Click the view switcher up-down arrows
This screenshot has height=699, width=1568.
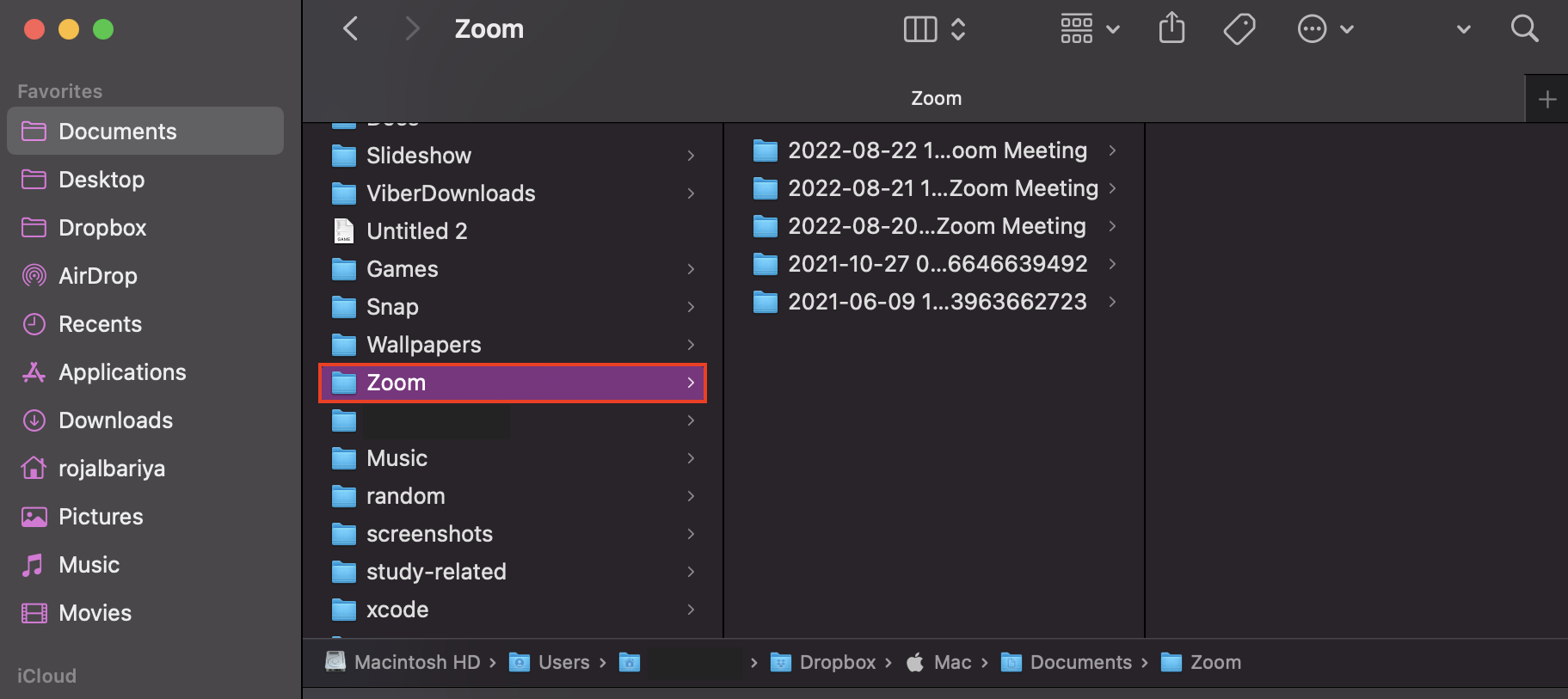[x=958, y=29]
